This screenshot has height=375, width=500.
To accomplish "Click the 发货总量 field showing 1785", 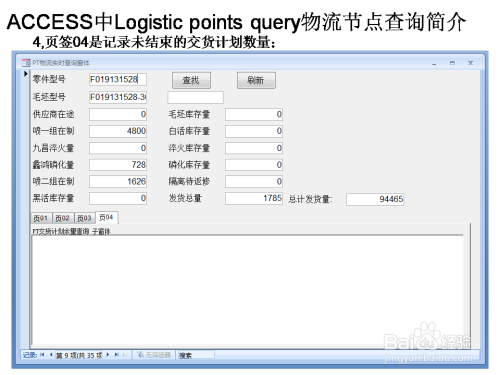I will coord(254,198).
